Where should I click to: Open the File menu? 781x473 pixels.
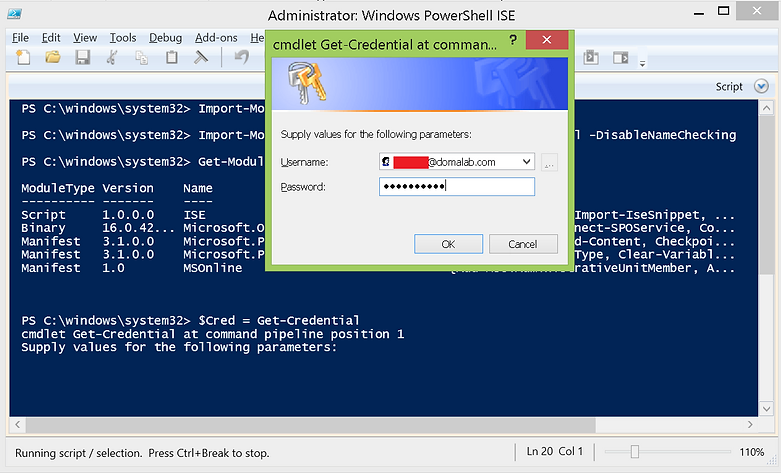pos(20,38)
